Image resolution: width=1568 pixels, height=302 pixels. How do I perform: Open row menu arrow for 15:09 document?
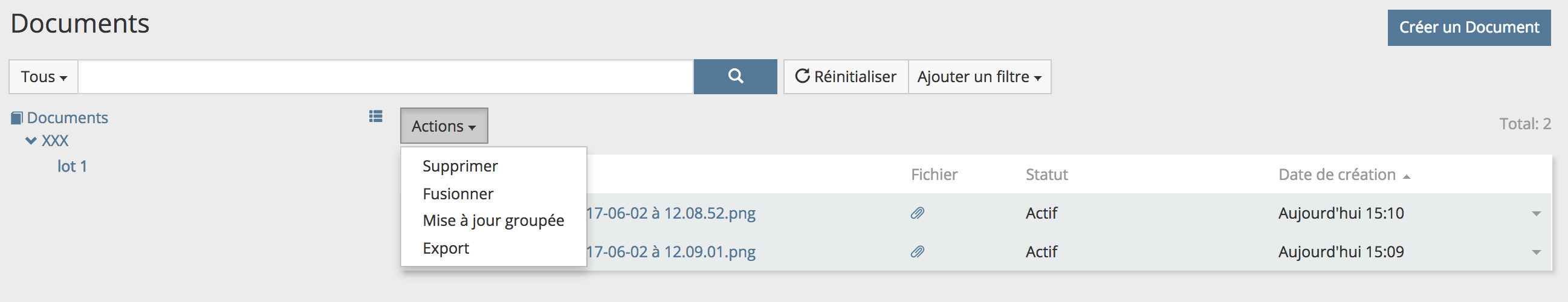pyautogui.click(x=1536, y=252)
